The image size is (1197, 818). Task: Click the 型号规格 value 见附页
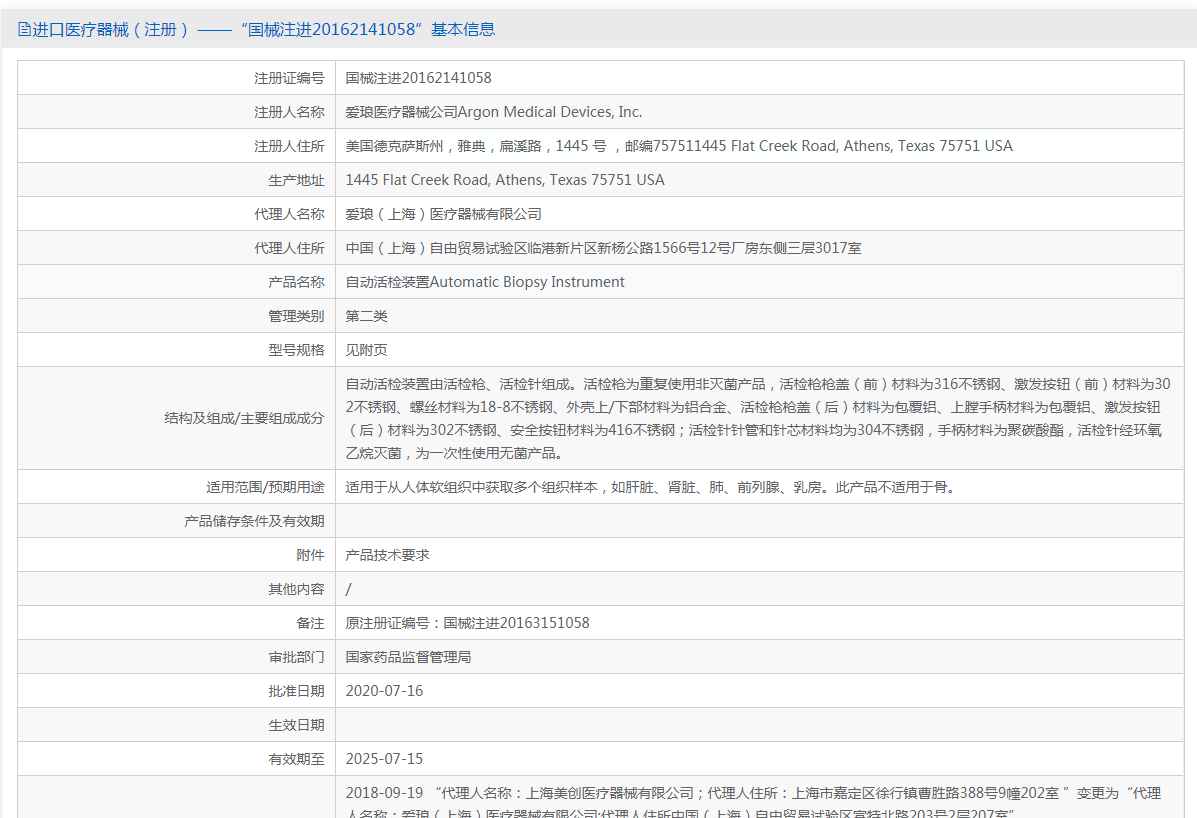click(366, 350)
